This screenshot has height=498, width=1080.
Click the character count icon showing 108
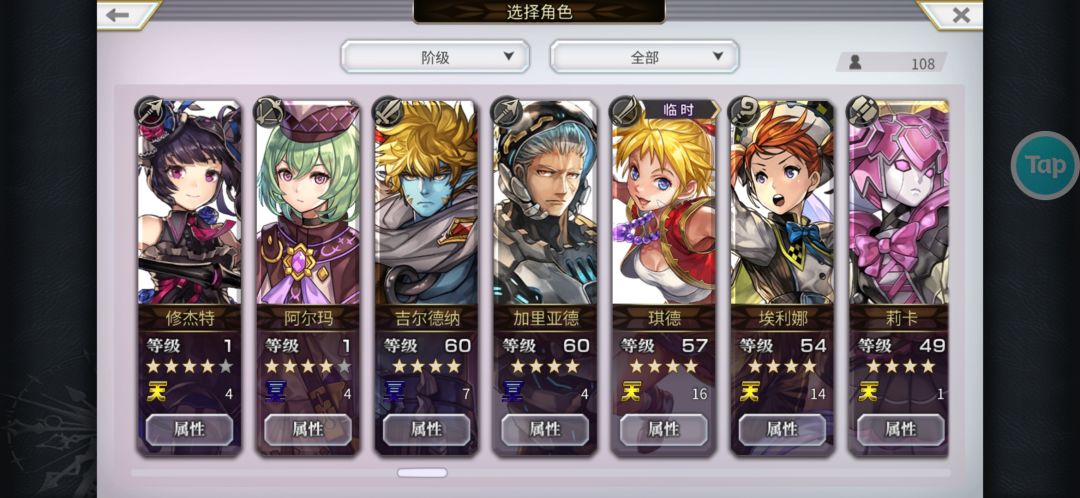click(x=855, y=63)
